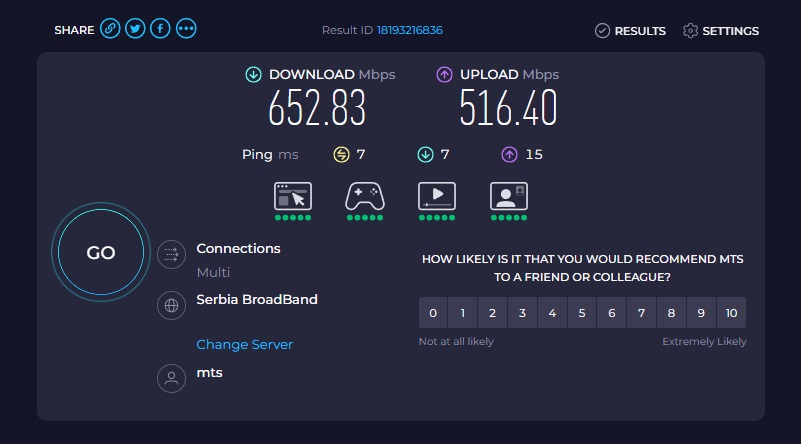Rate recommendation score 10
Screen dimensions: 801x444
[x=731, y=313]
